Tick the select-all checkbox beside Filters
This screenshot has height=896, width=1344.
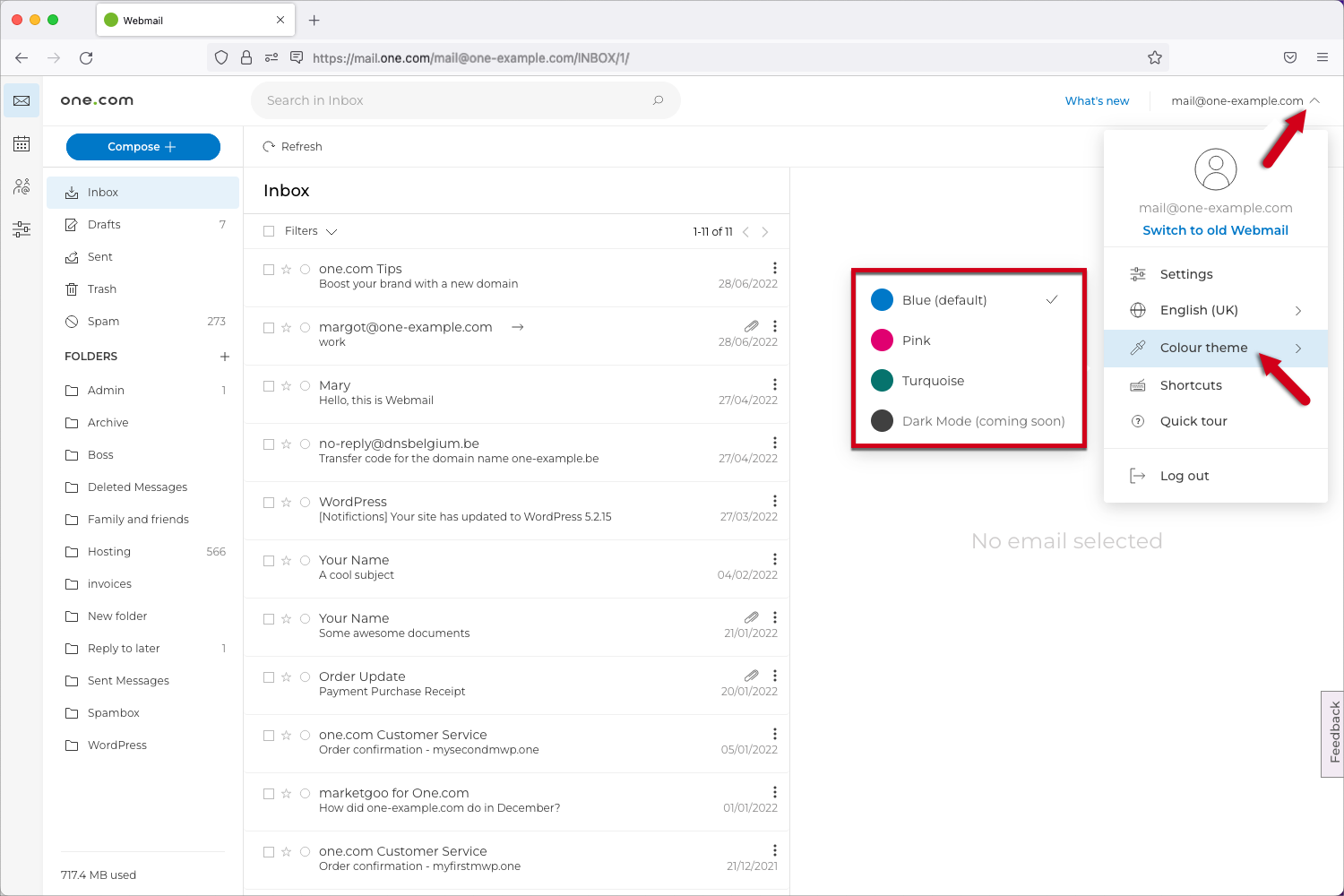[x=269, y=231]
